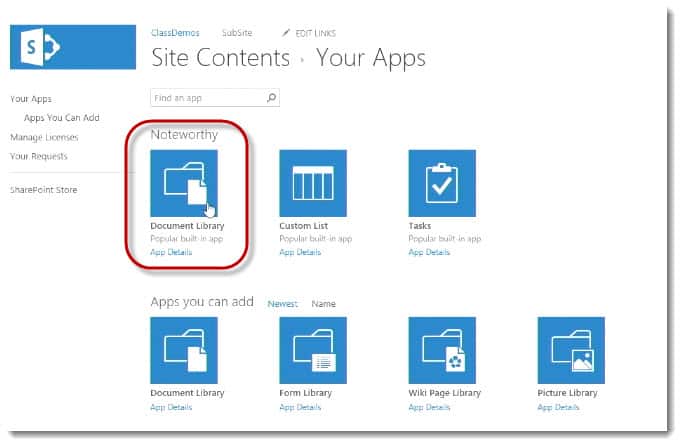Image resolution: width=682 pixels, height=446 pixels.
Task: Open App Details for Custom List
Action: [300, 252]
